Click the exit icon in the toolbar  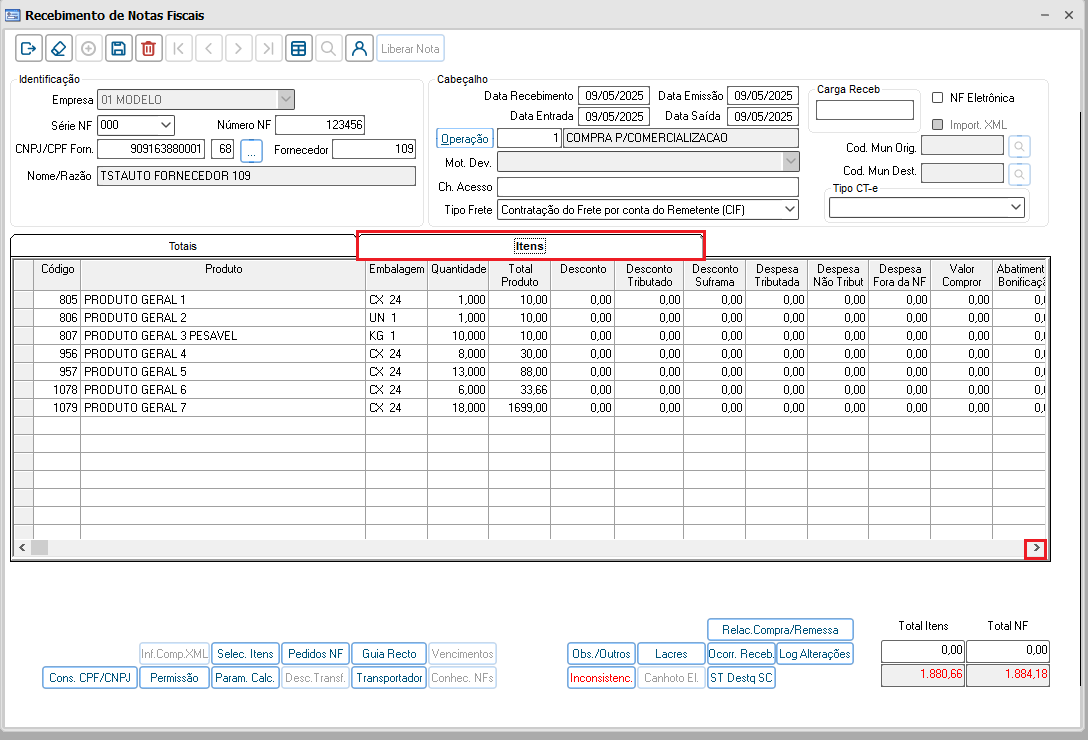click(x=28, y=48)
